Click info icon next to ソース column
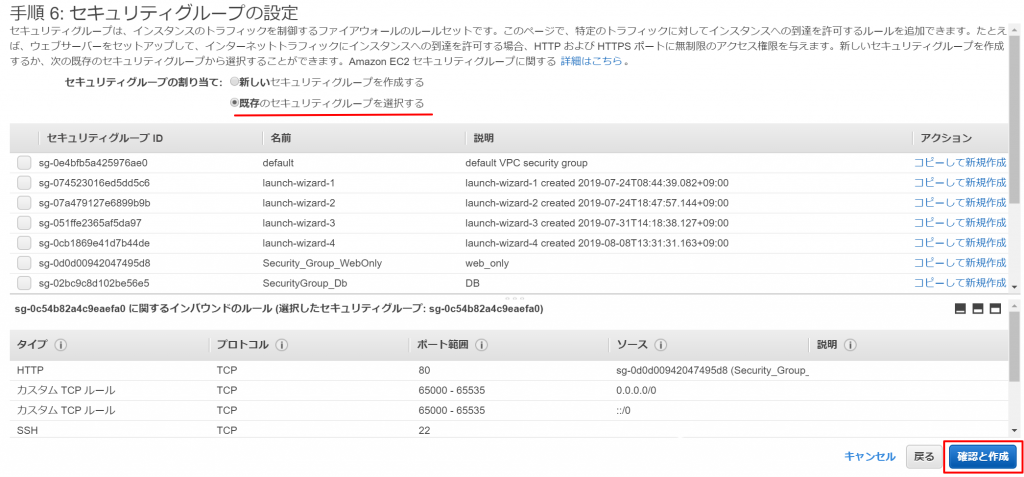1024x477 pixels. [x=660, y=345]
